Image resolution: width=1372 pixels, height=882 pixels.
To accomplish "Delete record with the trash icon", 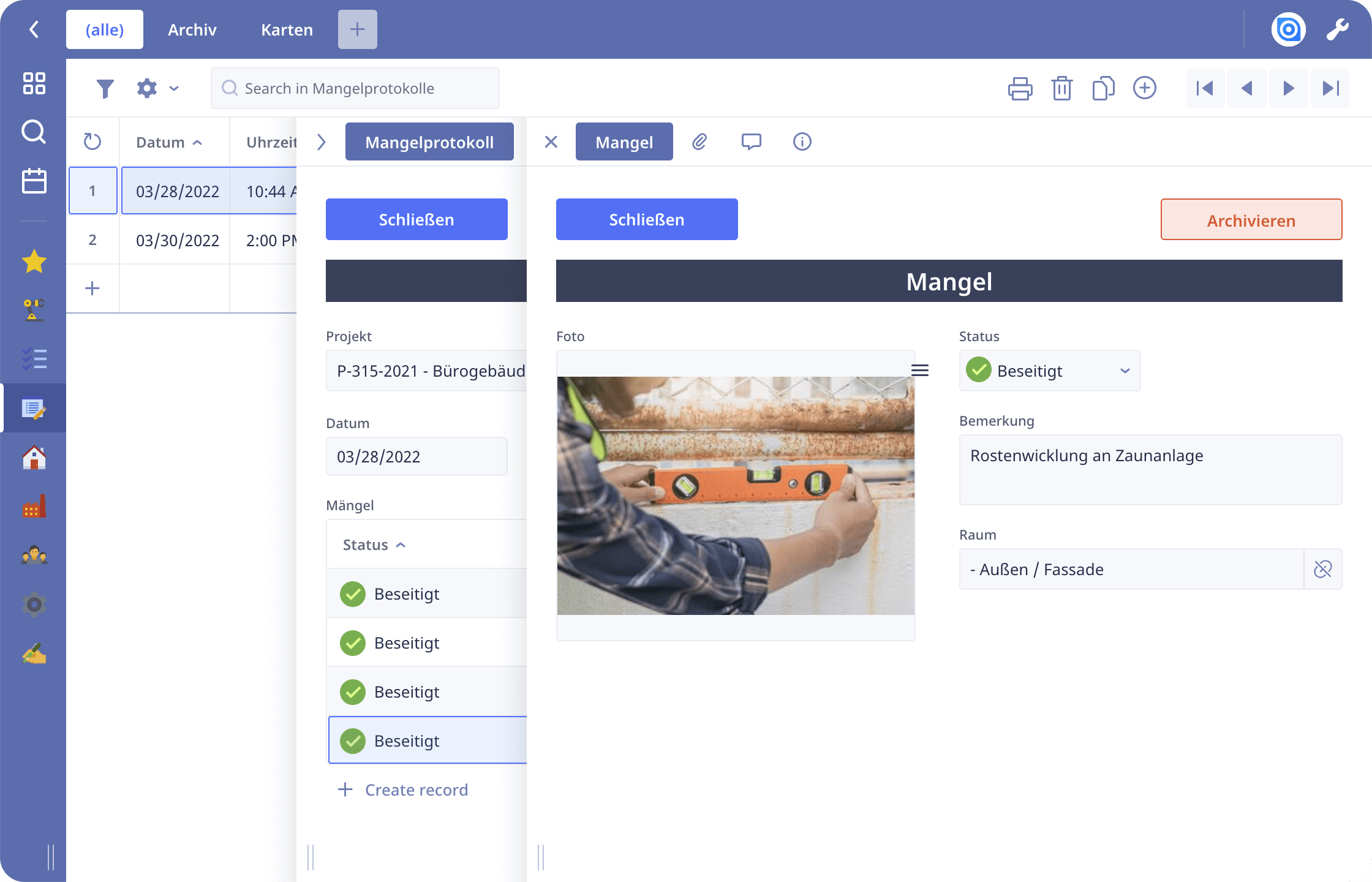I will pos(1061,88).
